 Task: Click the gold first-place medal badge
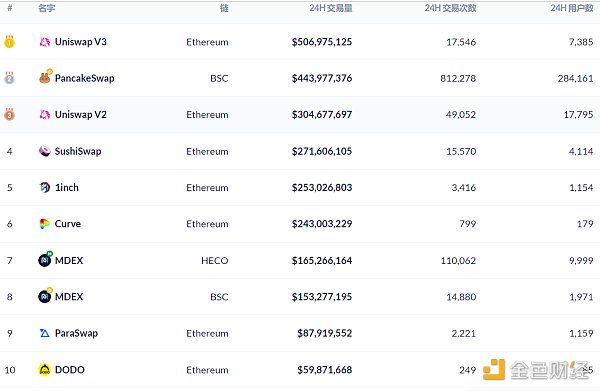tap(10, 41)
